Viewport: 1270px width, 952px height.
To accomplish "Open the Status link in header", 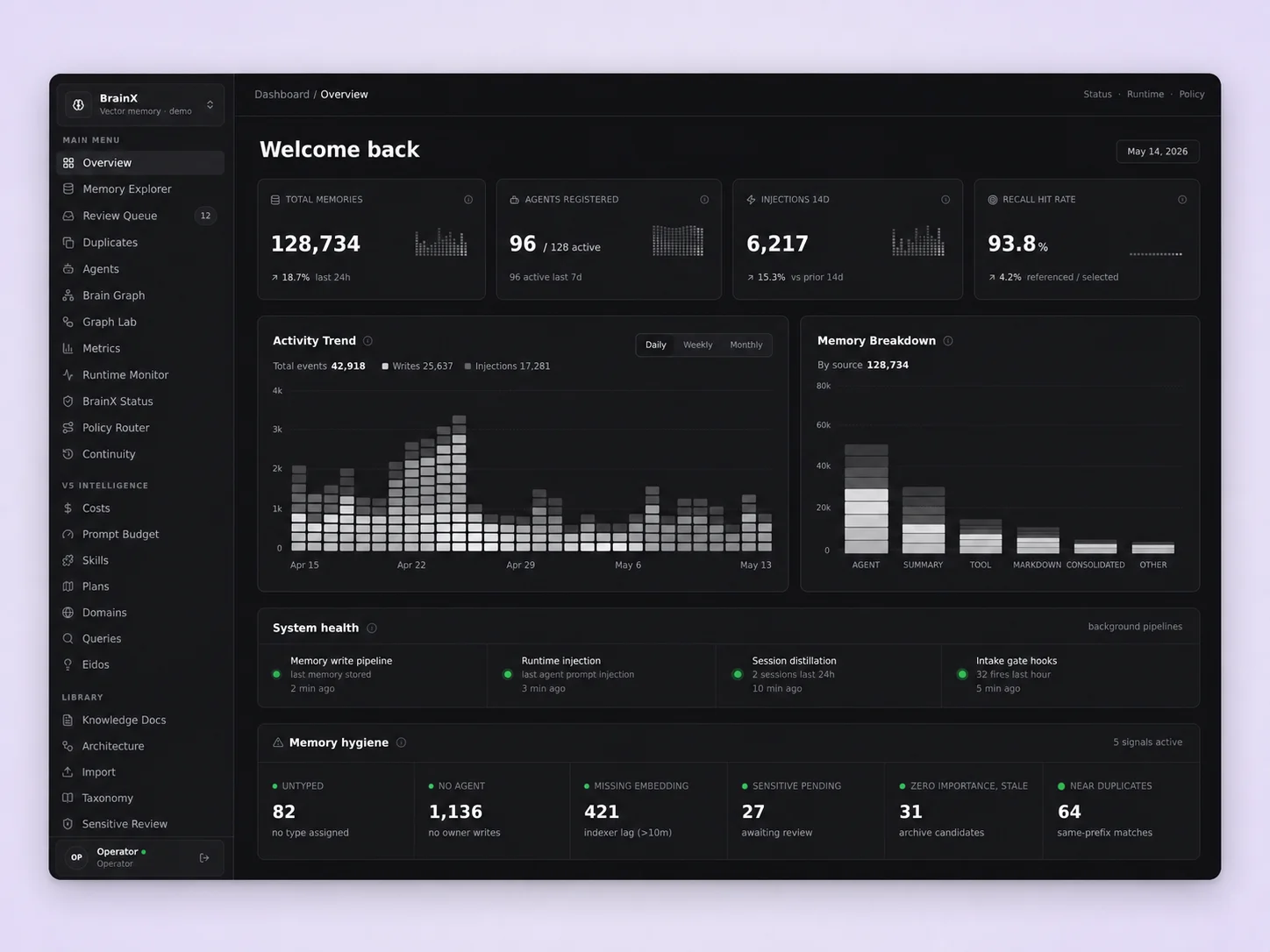I will 1097,95.
